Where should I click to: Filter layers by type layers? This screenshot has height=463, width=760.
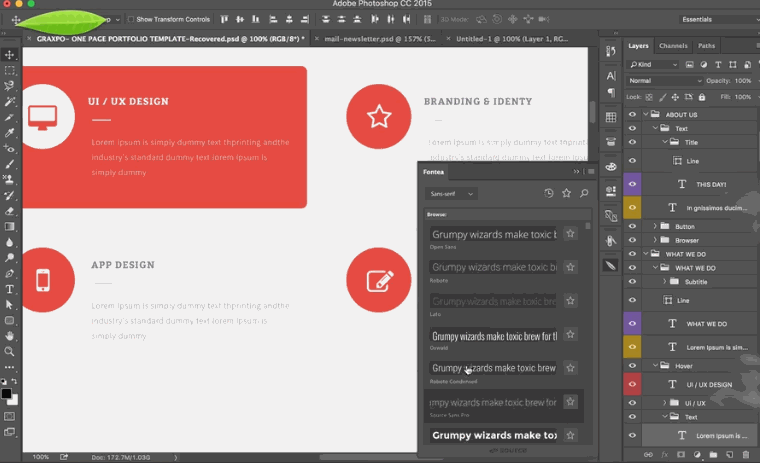[718, 64]
